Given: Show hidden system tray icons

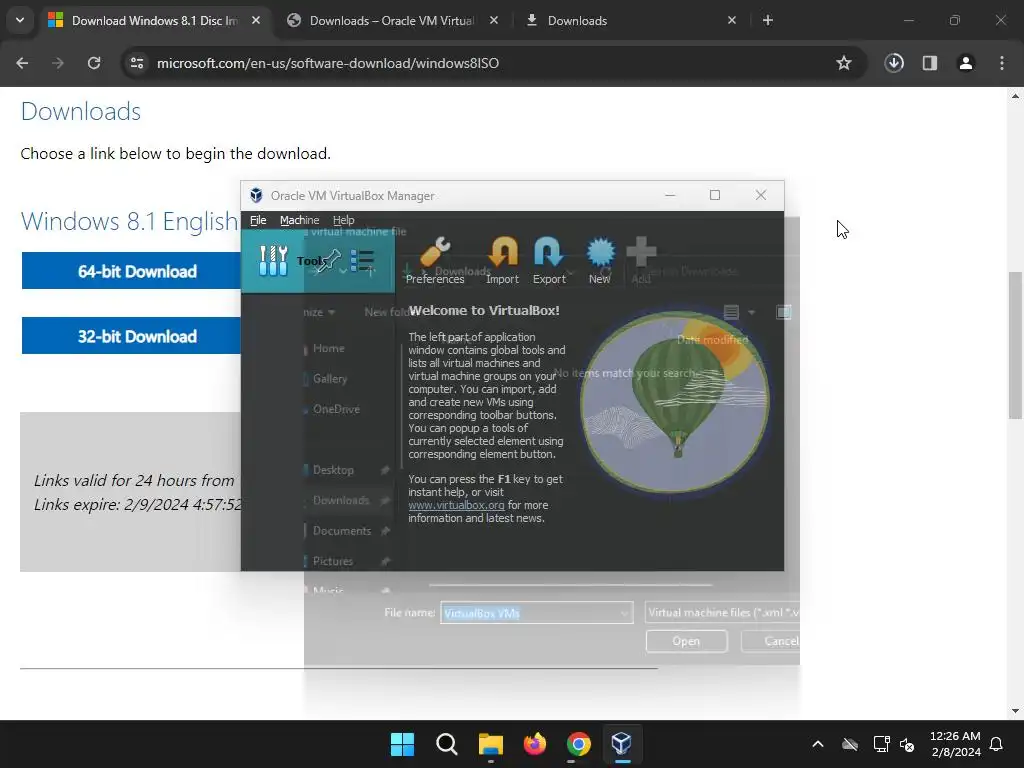Looking at the screenshot, I should [x=818, y=744].
